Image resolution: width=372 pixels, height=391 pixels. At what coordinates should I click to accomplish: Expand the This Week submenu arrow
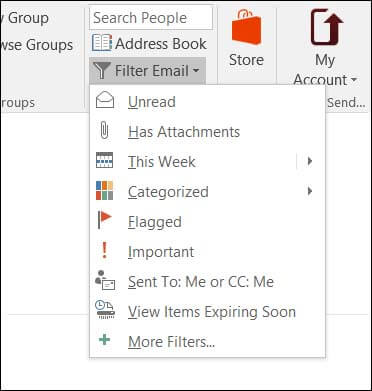point(310,161)
